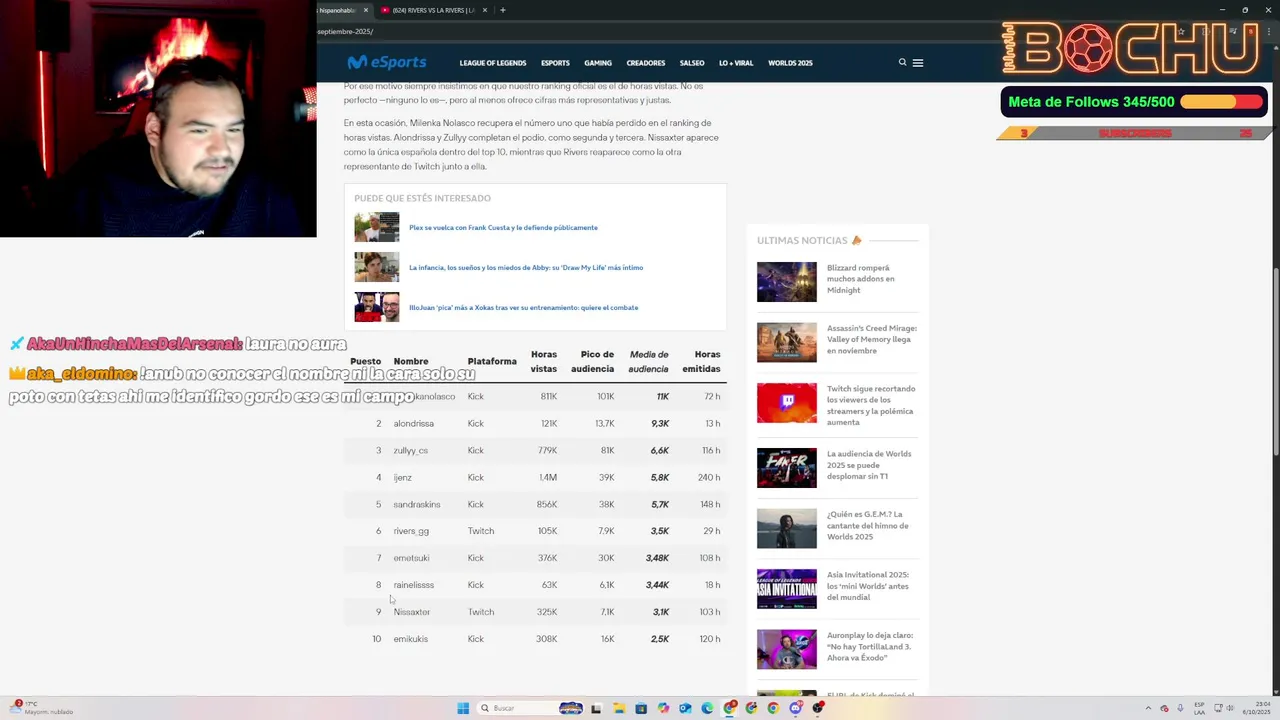
Task: Open File Explorer from the taskbar
Action: tap(619, 708)
